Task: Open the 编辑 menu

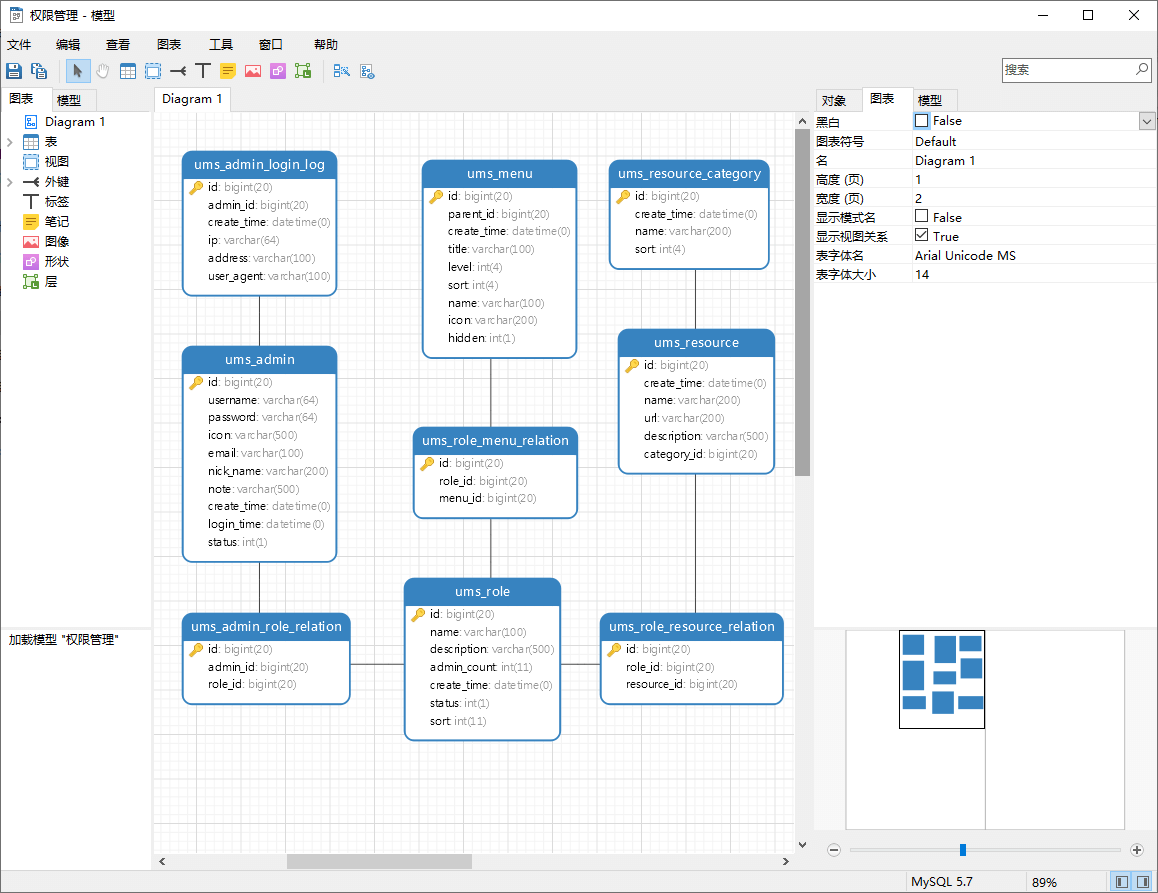Action: tap(68, 44)
